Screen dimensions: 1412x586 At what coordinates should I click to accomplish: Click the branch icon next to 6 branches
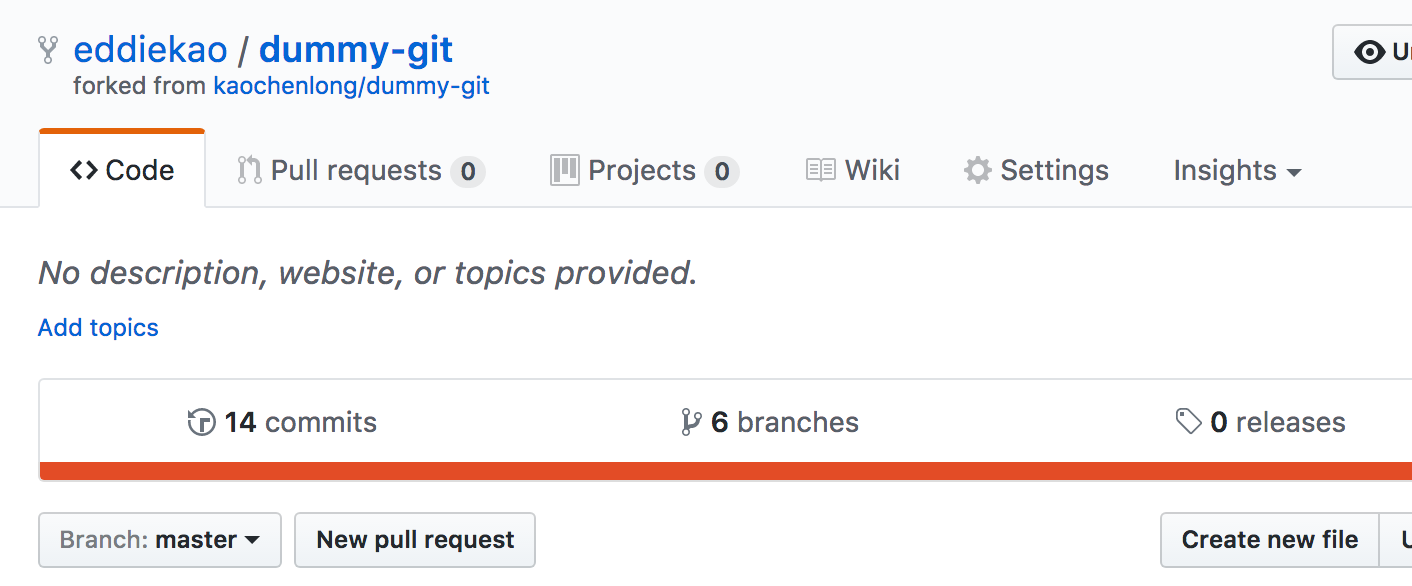point(690,423)
